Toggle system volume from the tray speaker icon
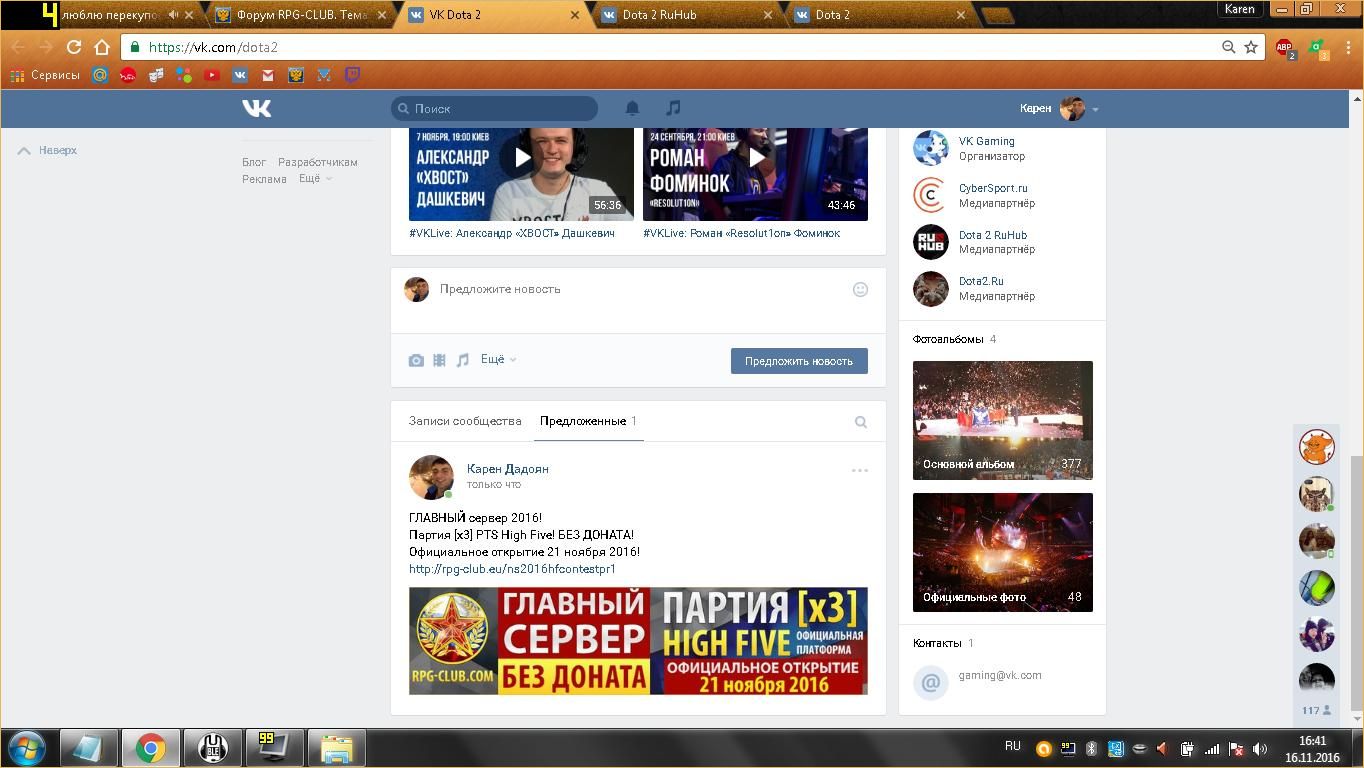Viewport: 1364px width, 768px height. tap(1260, 748)
